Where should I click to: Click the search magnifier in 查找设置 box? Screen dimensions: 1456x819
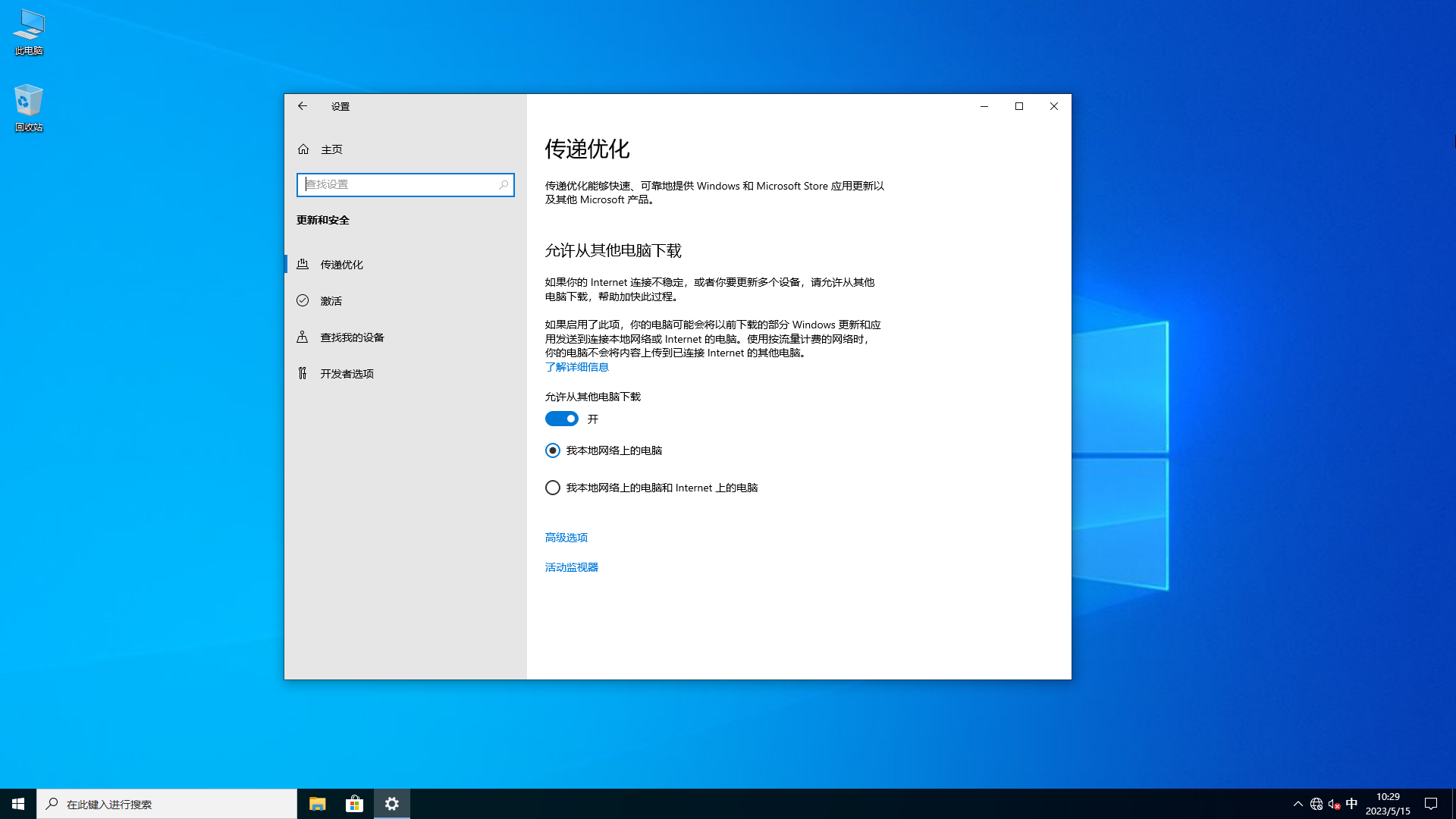(x=503, y=184)
